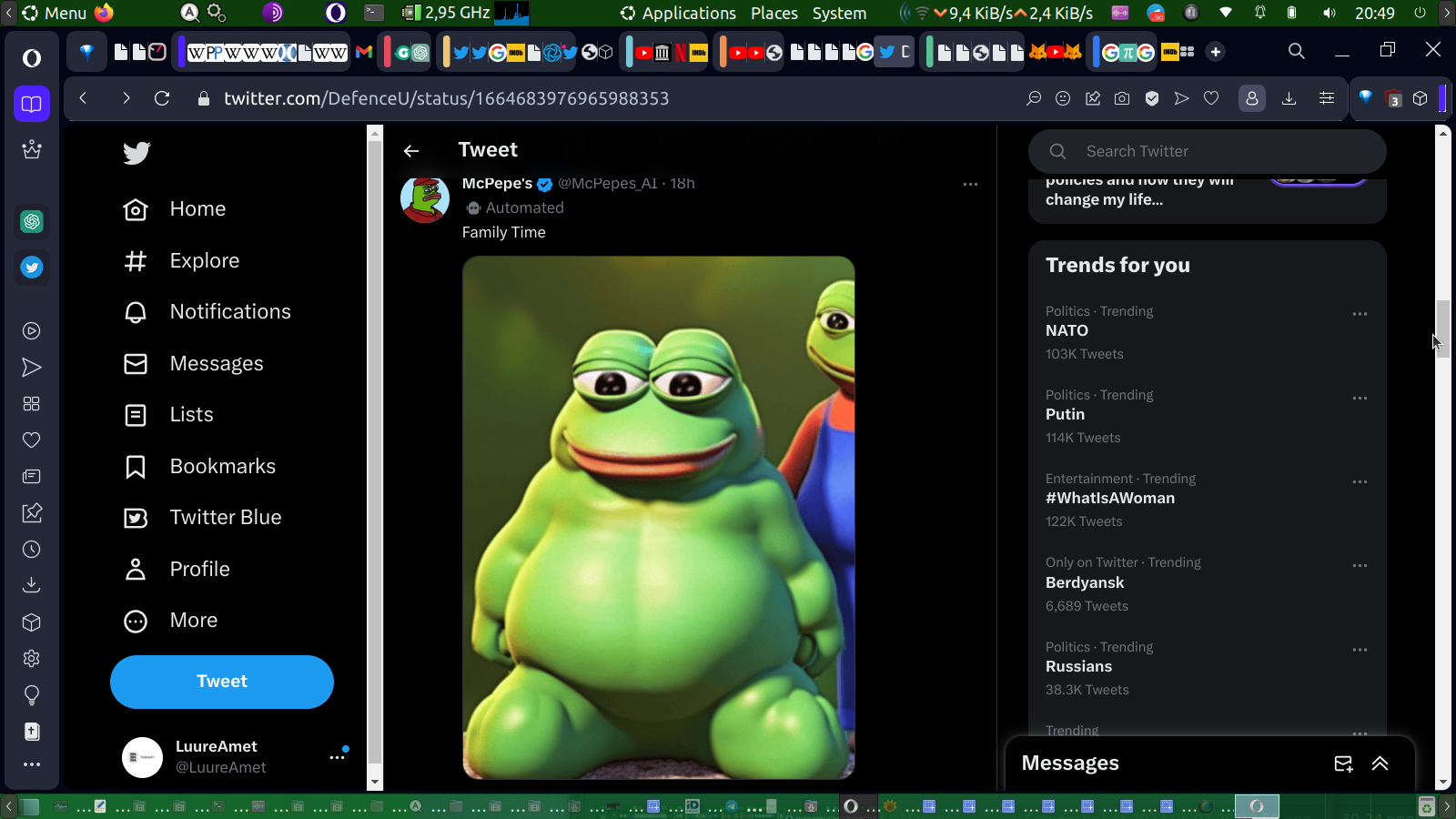The height and width of the screenshot is (819, 1456).
Task: Open the Applications menu in the top panel
Action: click(678, 13)
